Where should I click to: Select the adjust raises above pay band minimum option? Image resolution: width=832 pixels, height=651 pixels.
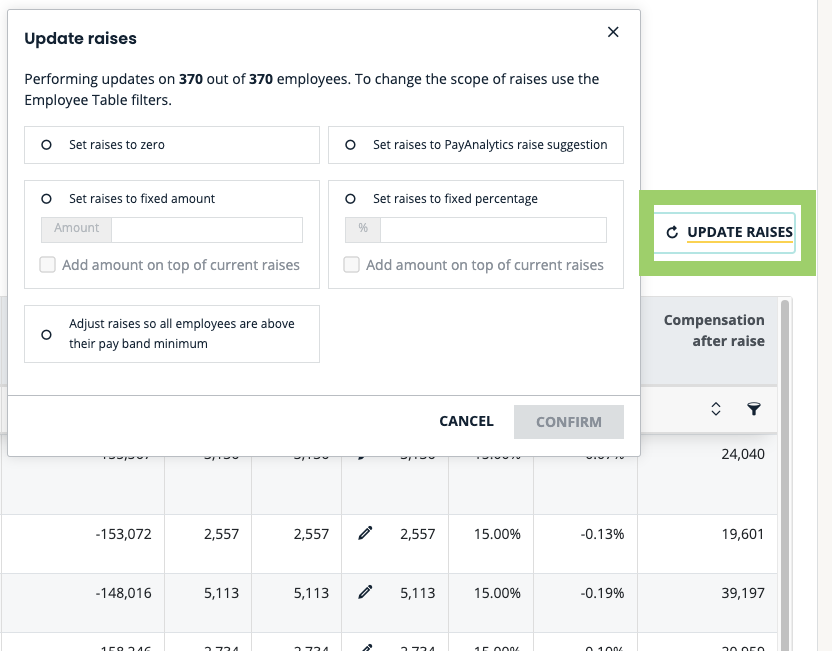[46, 334]
